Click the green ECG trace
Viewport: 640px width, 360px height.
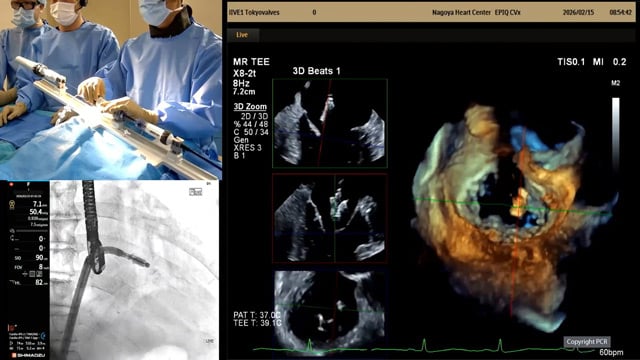[424, 347]
